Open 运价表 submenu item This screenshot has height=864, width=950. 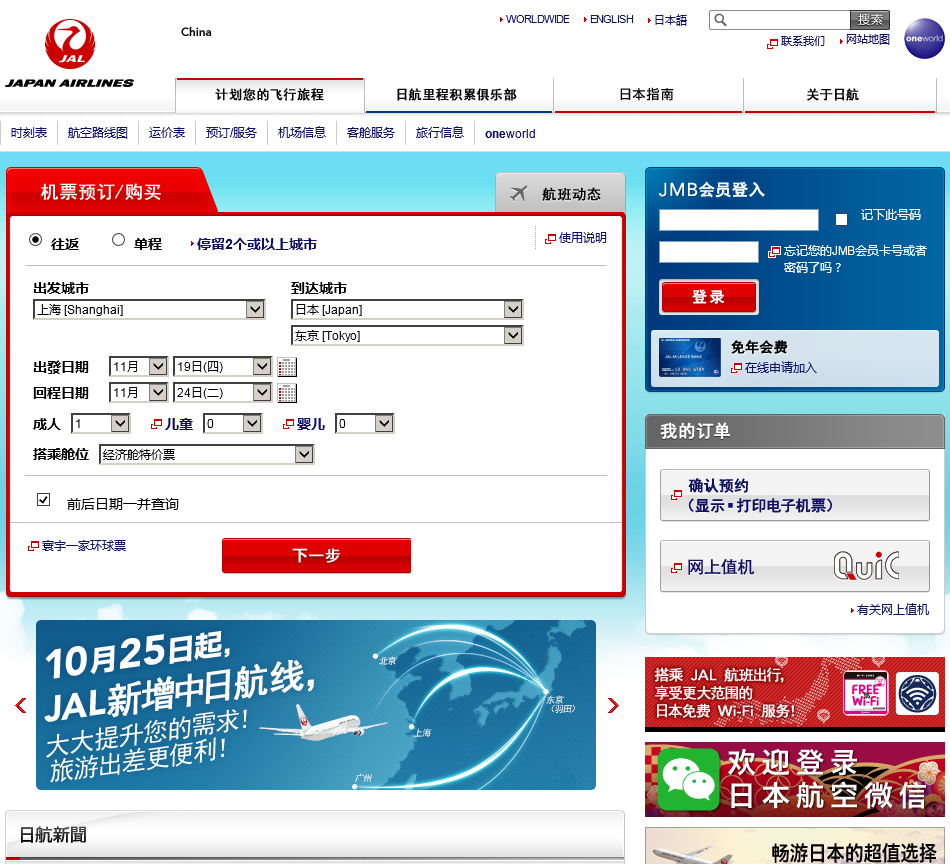(167, 133)
